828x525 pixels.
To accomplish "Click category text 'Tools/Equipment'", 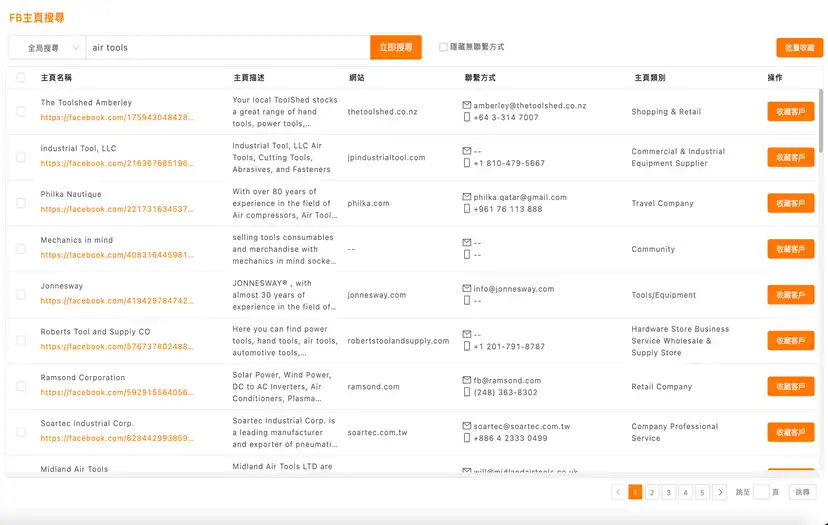I will tap(664, 295).
